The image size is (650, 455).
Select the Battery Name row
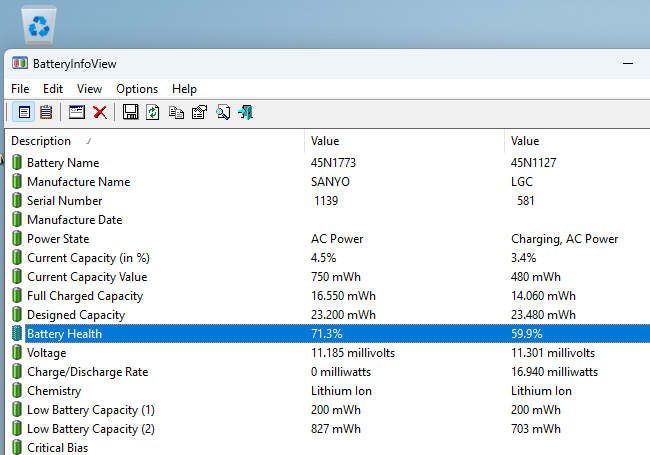pos(327,162)
